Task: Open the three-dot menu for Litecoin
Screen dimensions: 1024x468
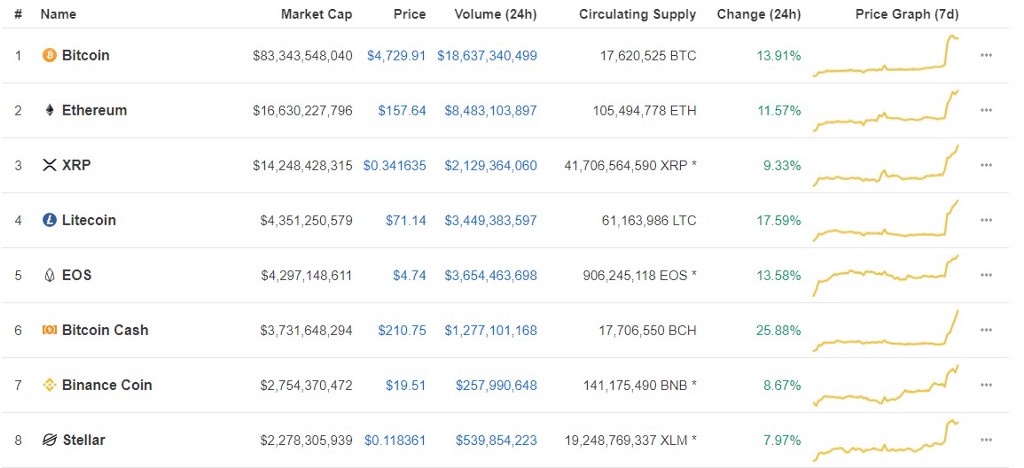Action: pos(986,220)
